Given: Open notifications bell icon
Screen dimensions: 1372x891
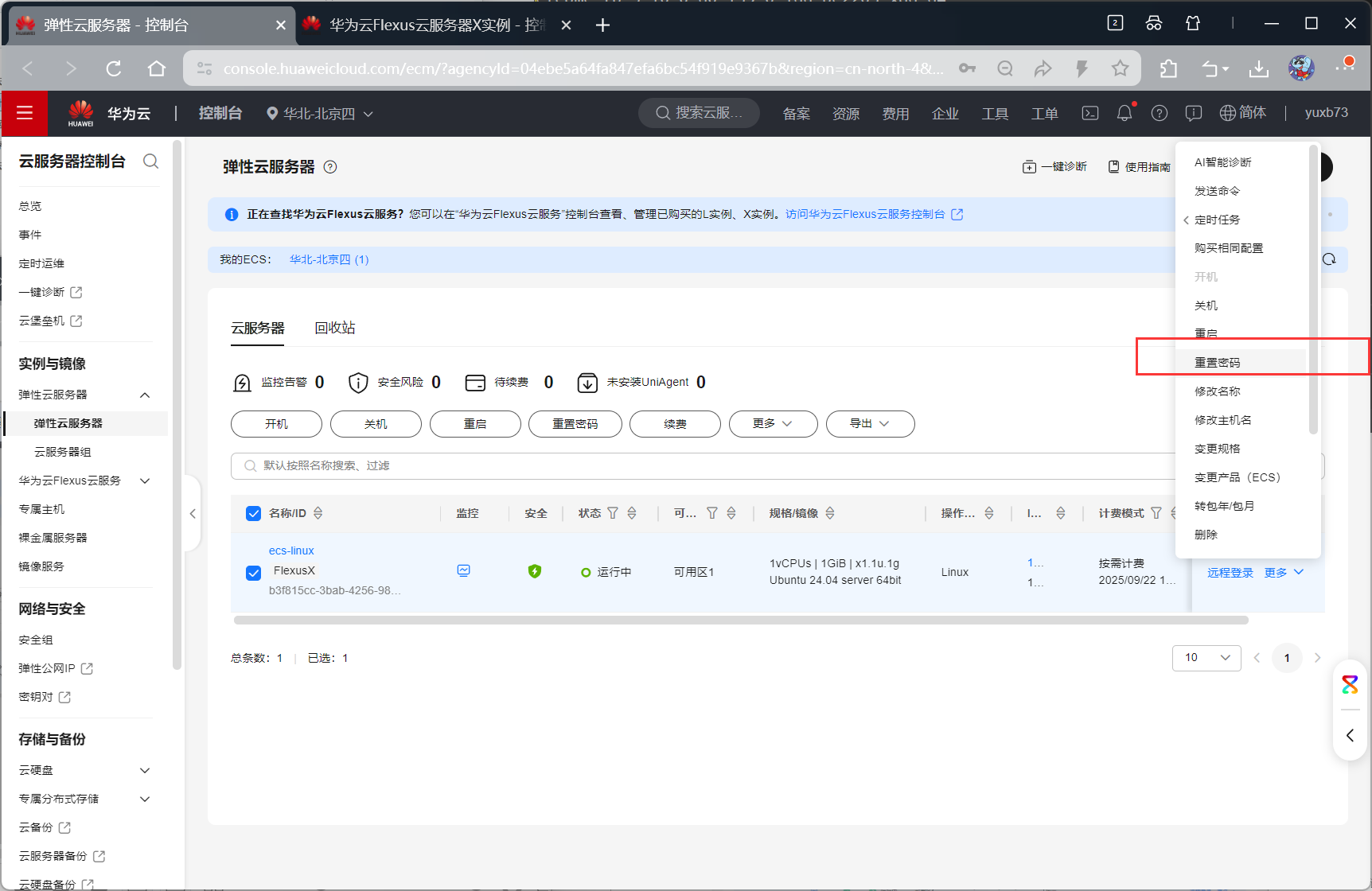Looking at the screenshot, I should tap(1124, 113).
